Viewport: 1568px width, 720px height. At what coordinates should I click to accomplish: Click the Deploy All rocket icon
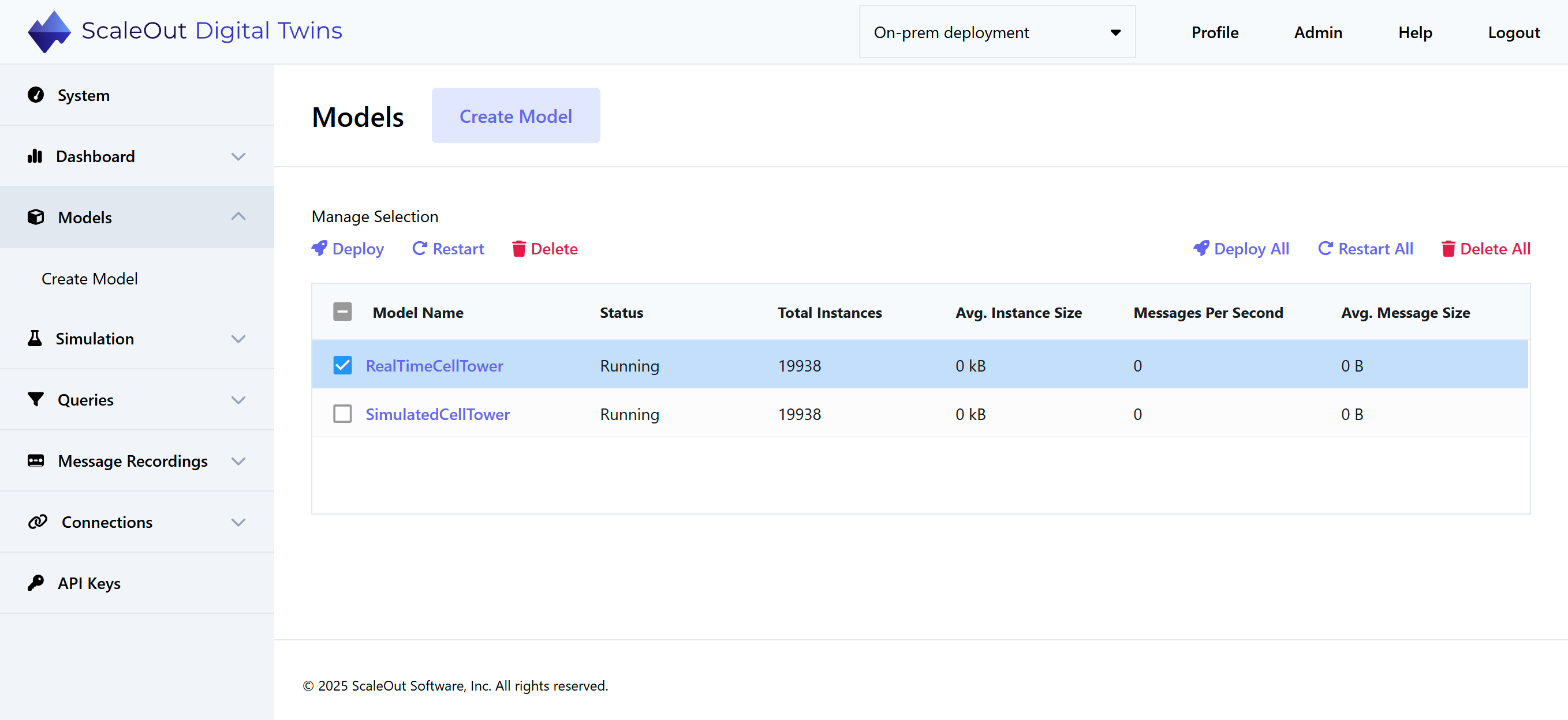coord(1201,248)
